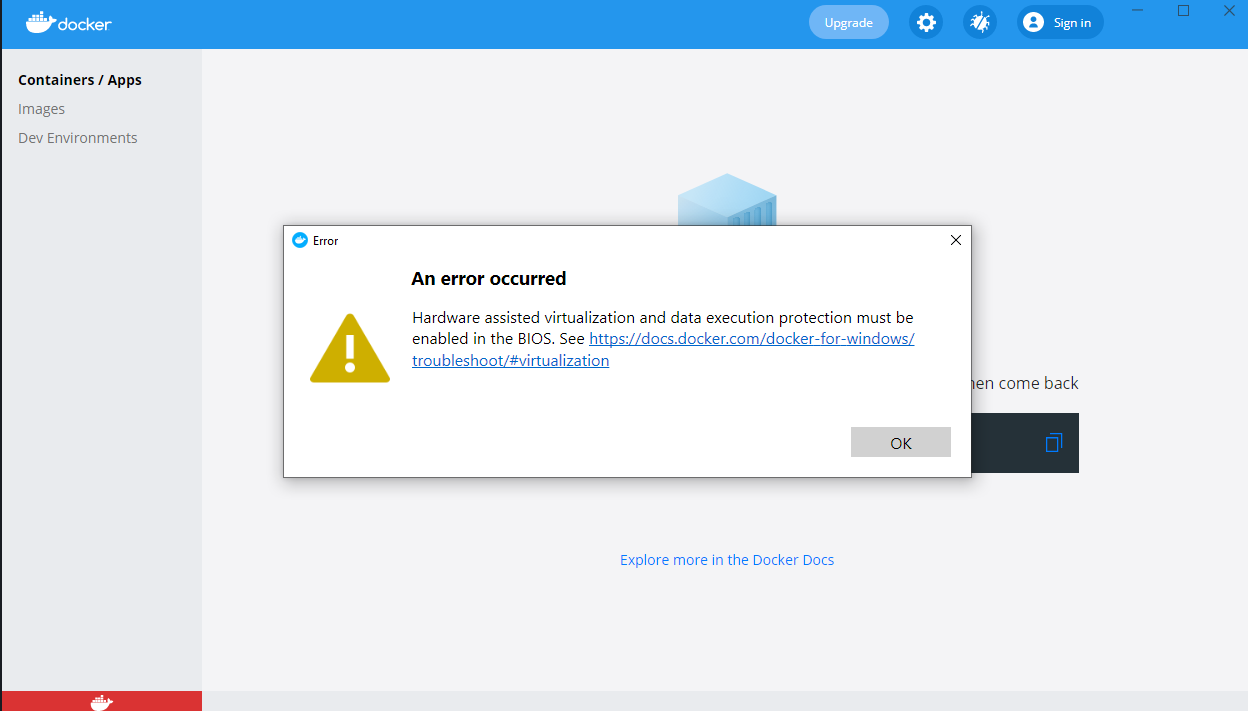This screenshot has height=711, width=1248.
Task: Click OK in the error dialog
Action: tap(901, 442)
